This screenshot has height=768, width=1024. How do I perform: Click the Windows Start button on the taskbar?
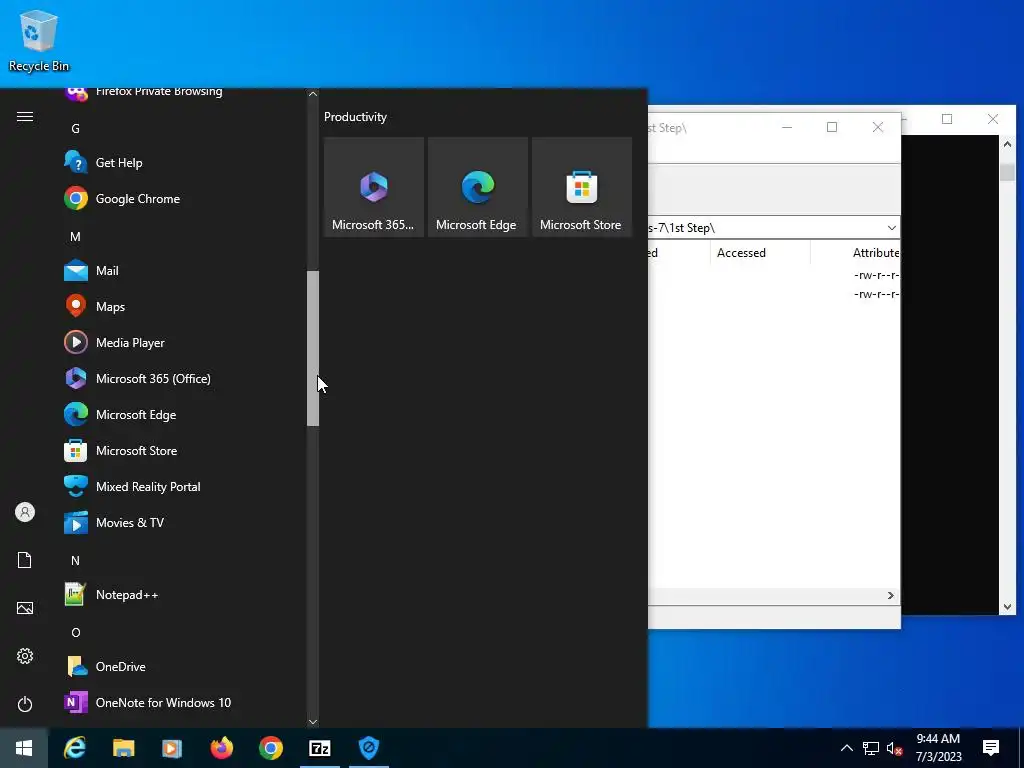click(24, 748)
